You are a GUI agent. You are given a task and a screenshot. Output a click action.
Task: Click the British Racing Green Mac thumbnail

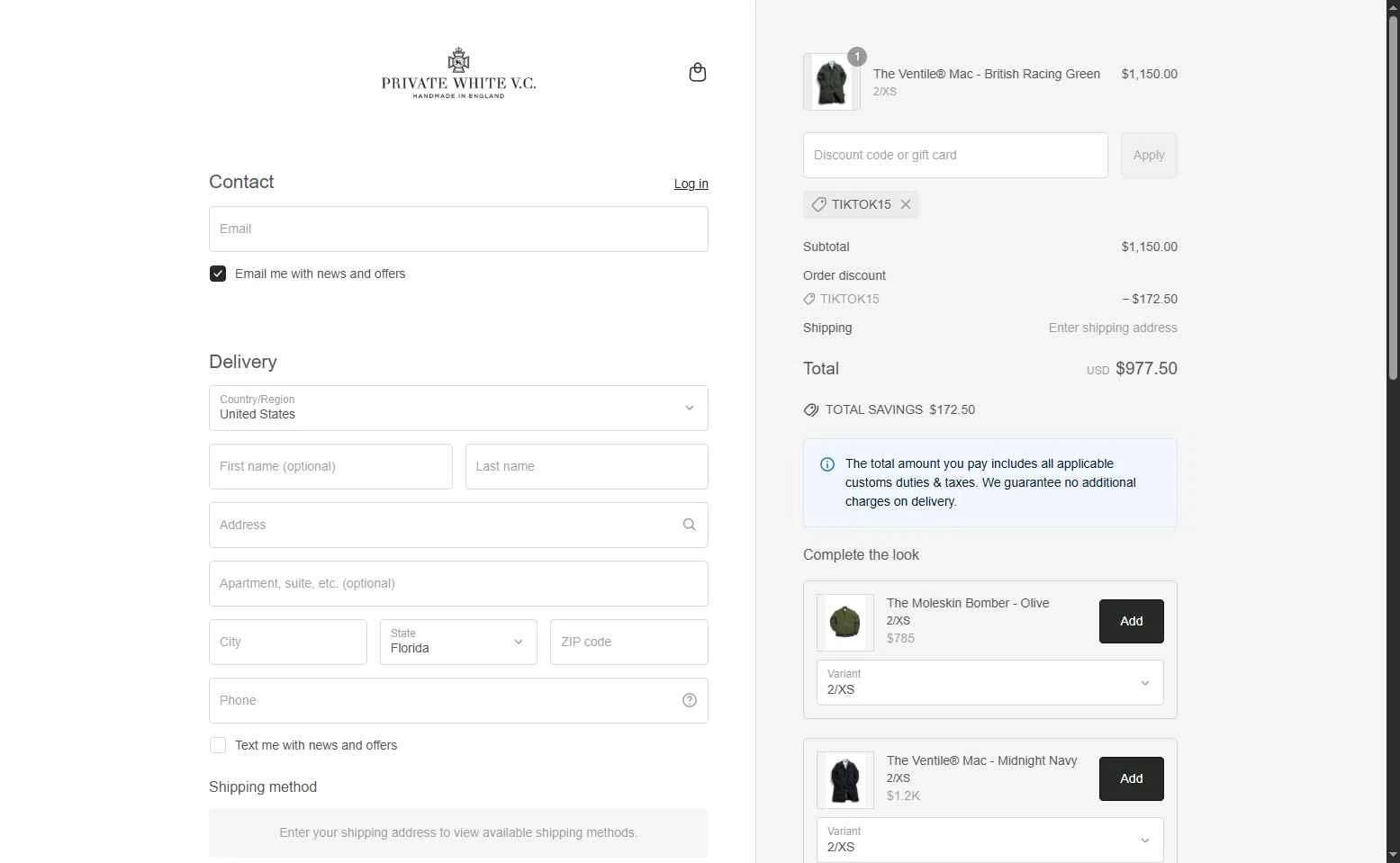tap(832, 82)
